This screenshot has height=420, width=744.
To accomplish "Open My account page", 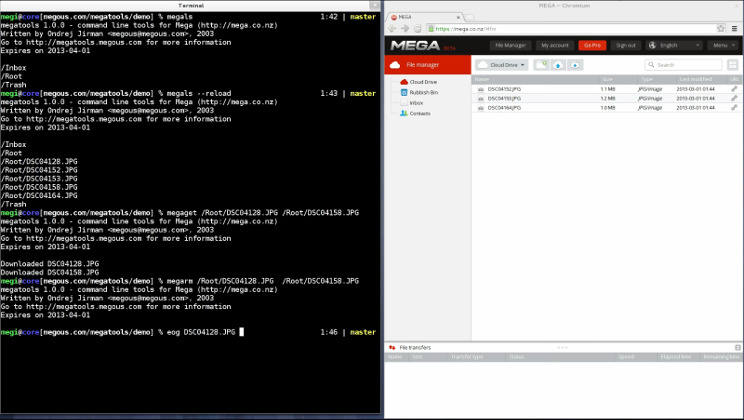I will 555,45.
